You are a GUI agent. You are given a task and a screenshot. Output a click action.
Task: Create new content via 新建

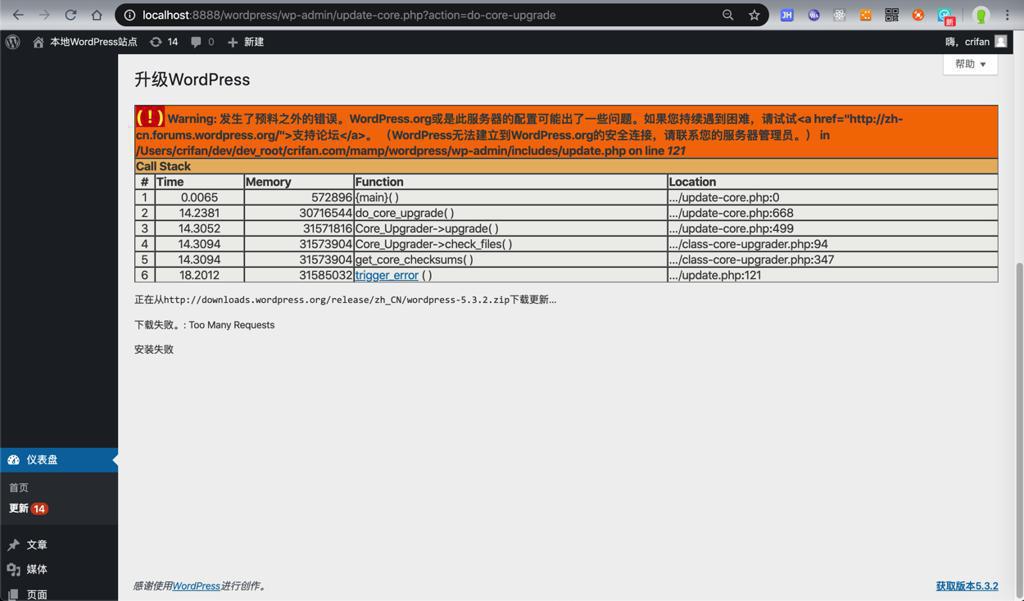(246, 42)
